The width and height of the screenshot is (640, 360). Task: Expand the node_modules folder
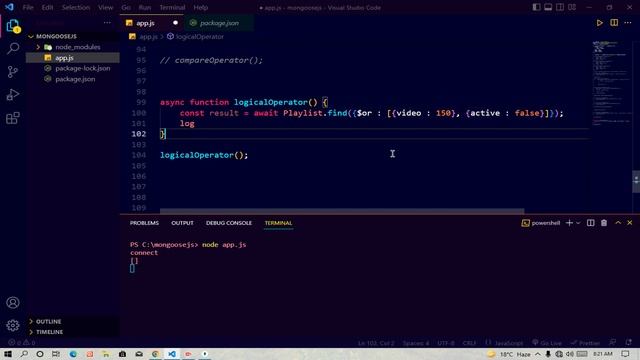73,47
